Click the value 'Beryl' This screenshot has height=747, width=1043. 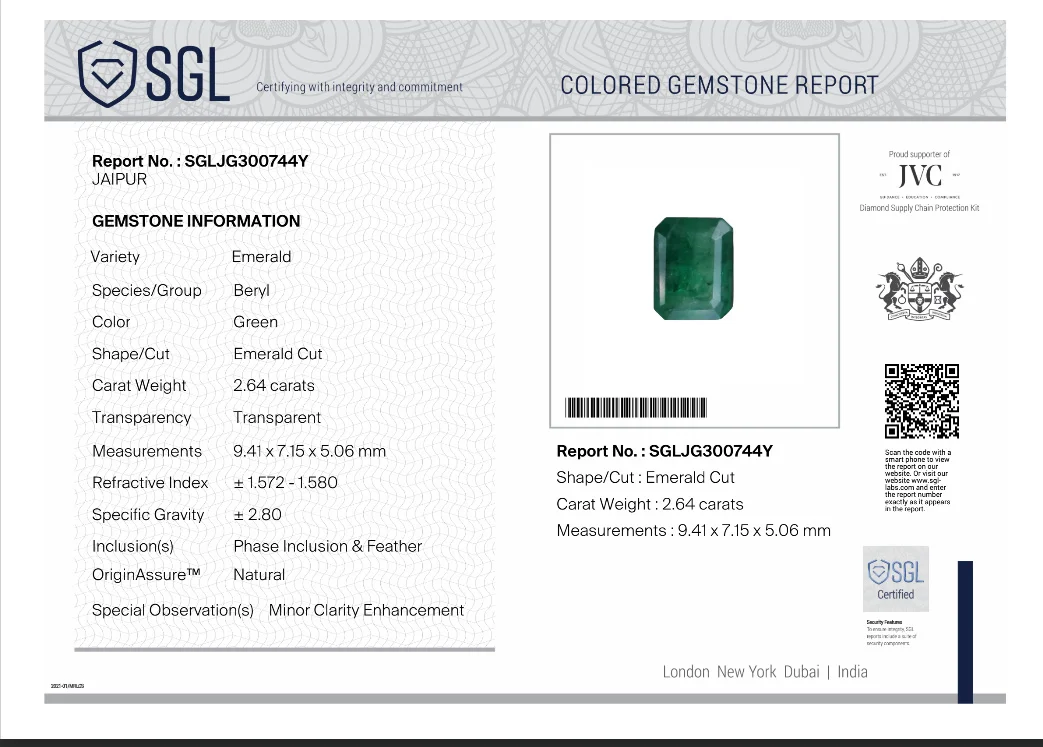tap(251, 291)
